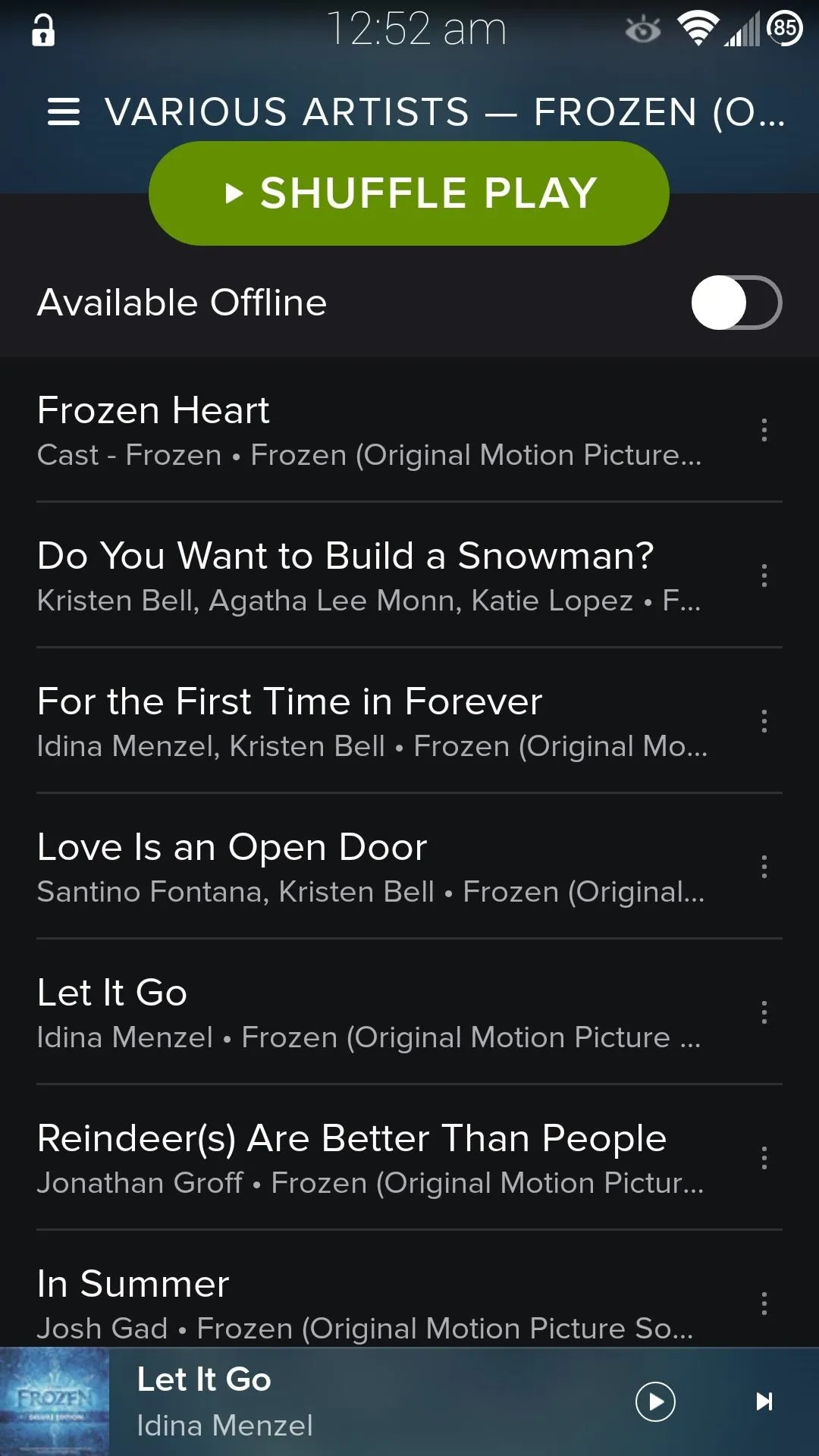Open overflow menu for Let It Go track
This screenshot has width=819, height=1456.
tap(764, 1012)
